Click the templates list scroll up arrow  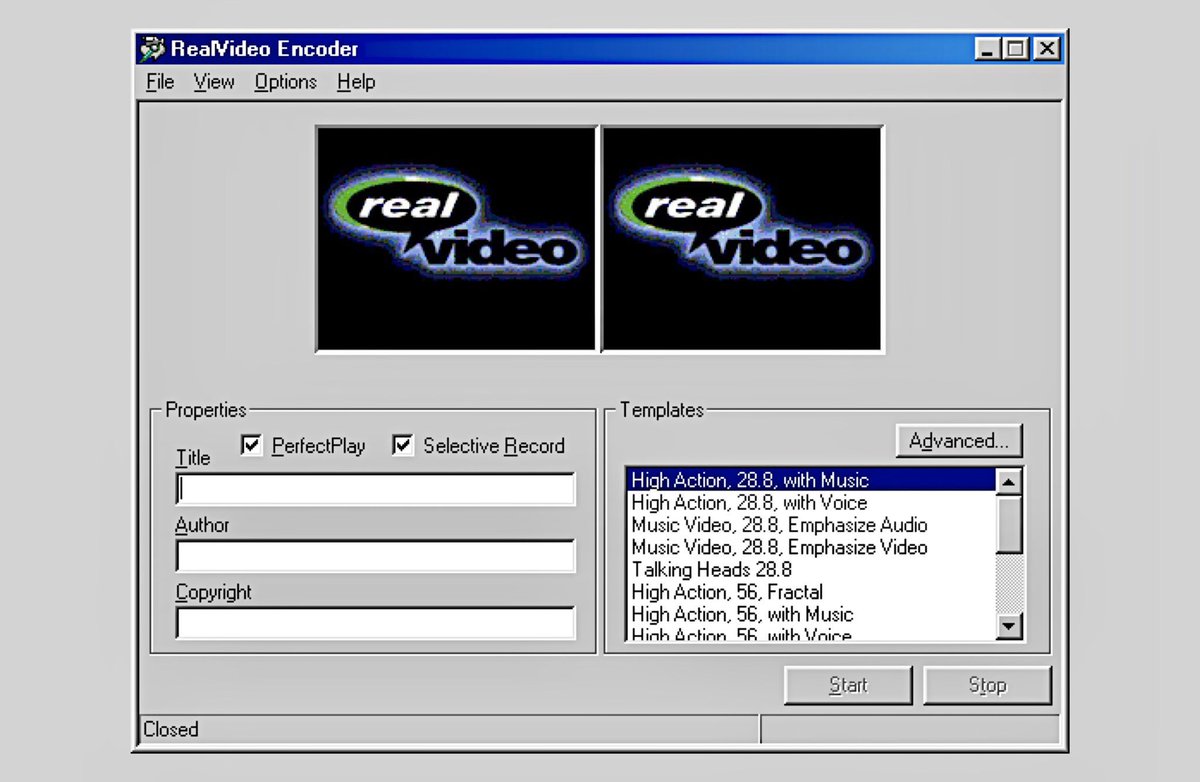coord(1010,482)
